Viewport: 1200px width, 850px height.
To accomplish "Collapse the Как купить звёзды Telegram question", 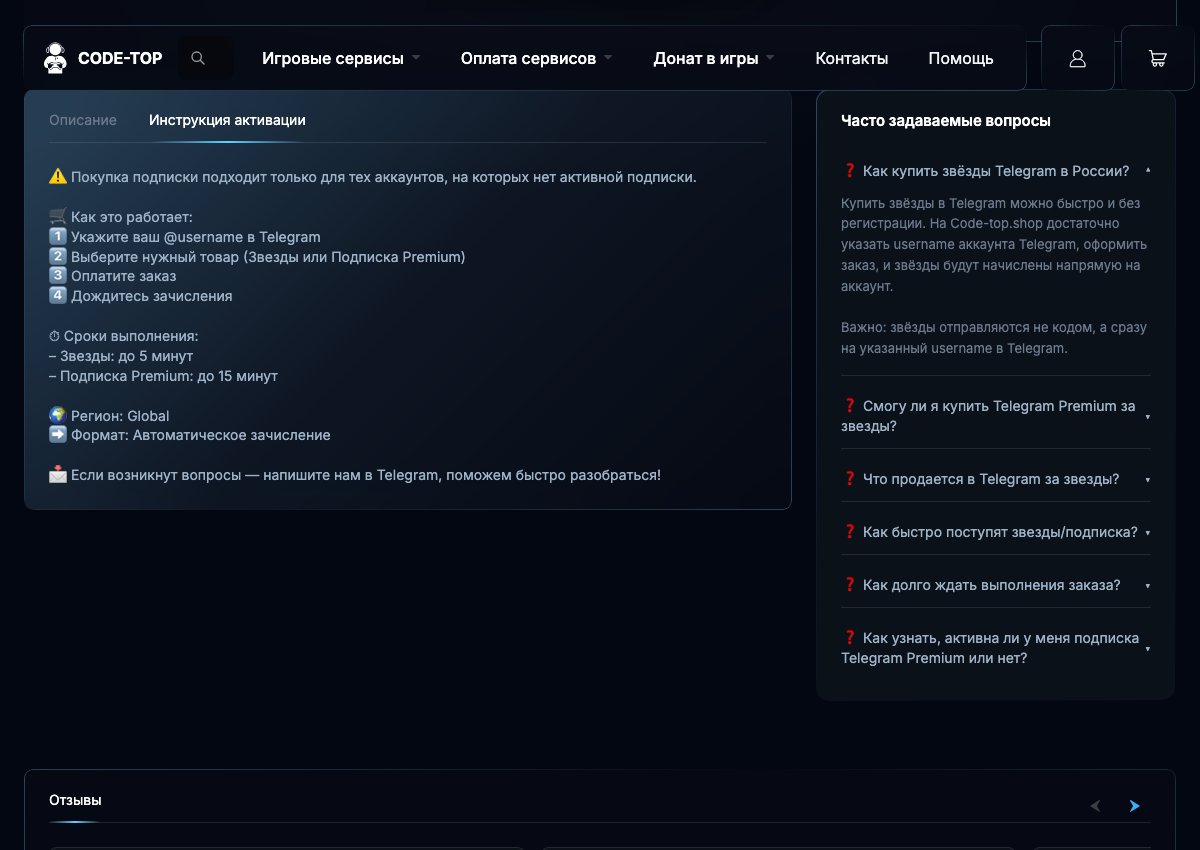I will [x=996, y=171].
